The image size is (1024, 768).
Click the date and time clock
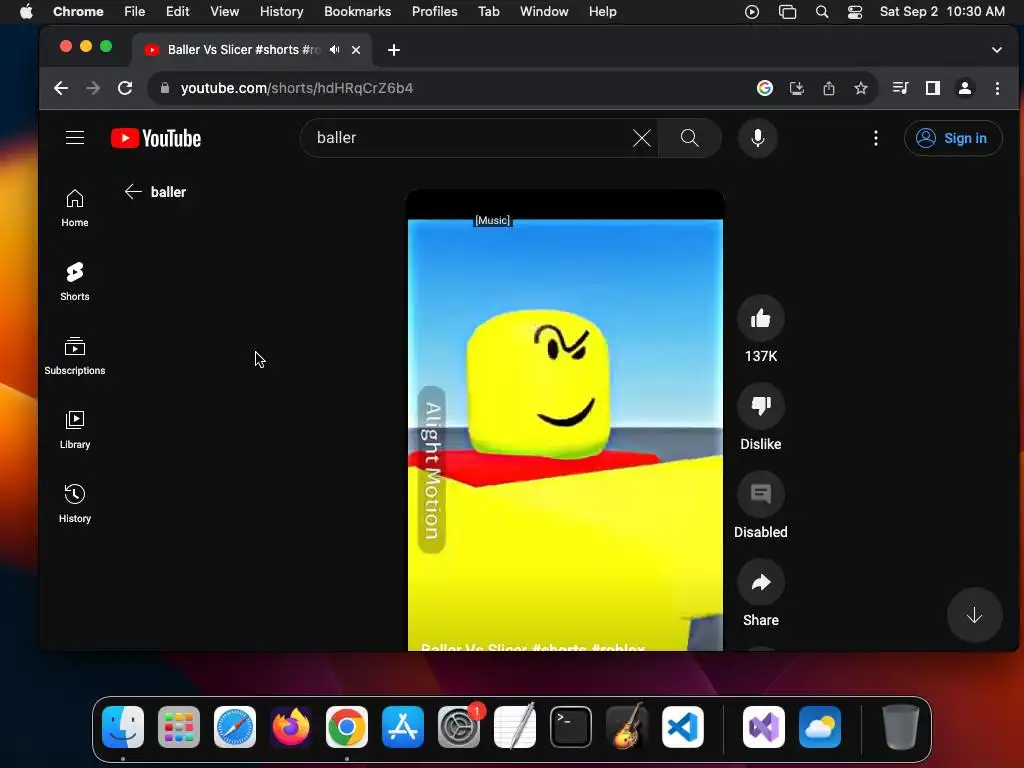[x=942, y=12]
